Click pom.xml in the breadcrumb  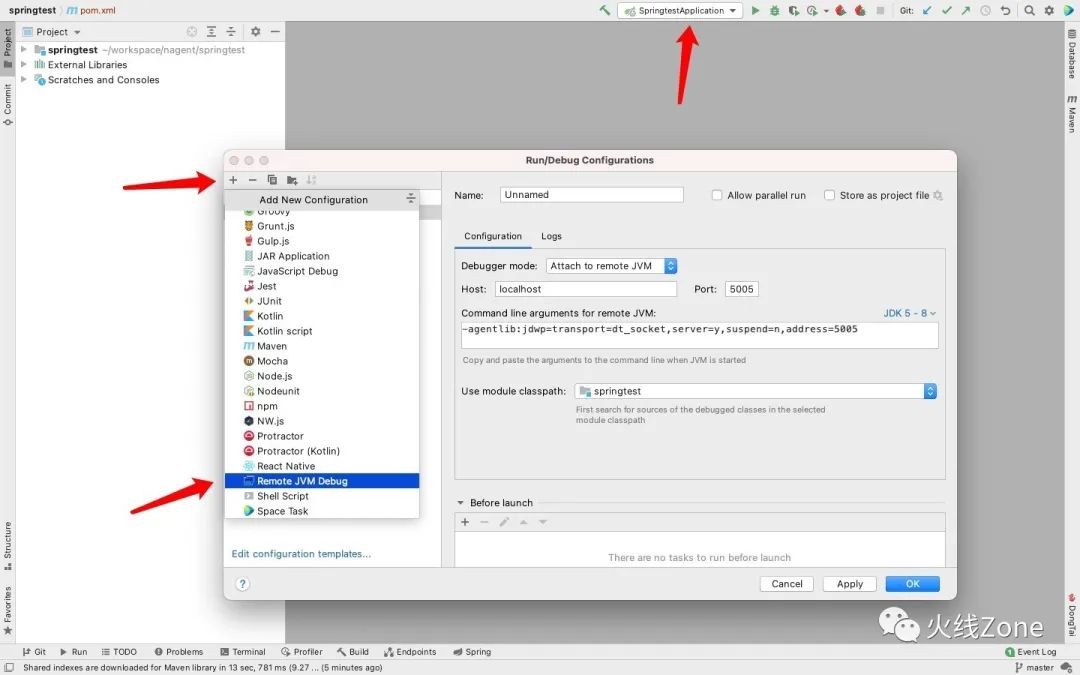[92, 10]
